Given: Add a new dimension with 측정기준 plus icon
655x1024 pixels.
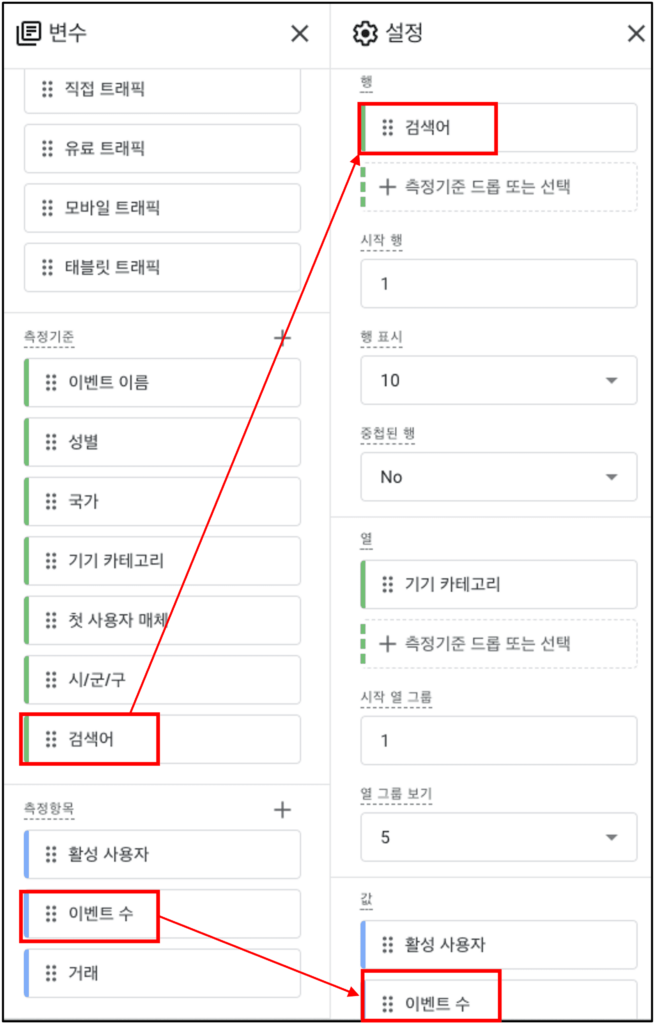Looking at the screenshot, I should pos(282,337).
